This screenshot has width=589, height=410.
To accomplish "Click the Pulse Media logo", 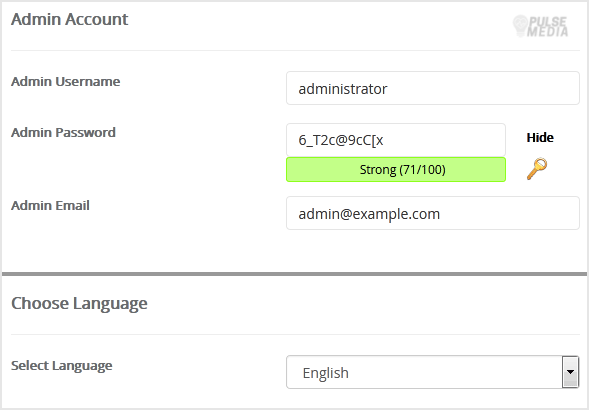I will tap(540, 26).
